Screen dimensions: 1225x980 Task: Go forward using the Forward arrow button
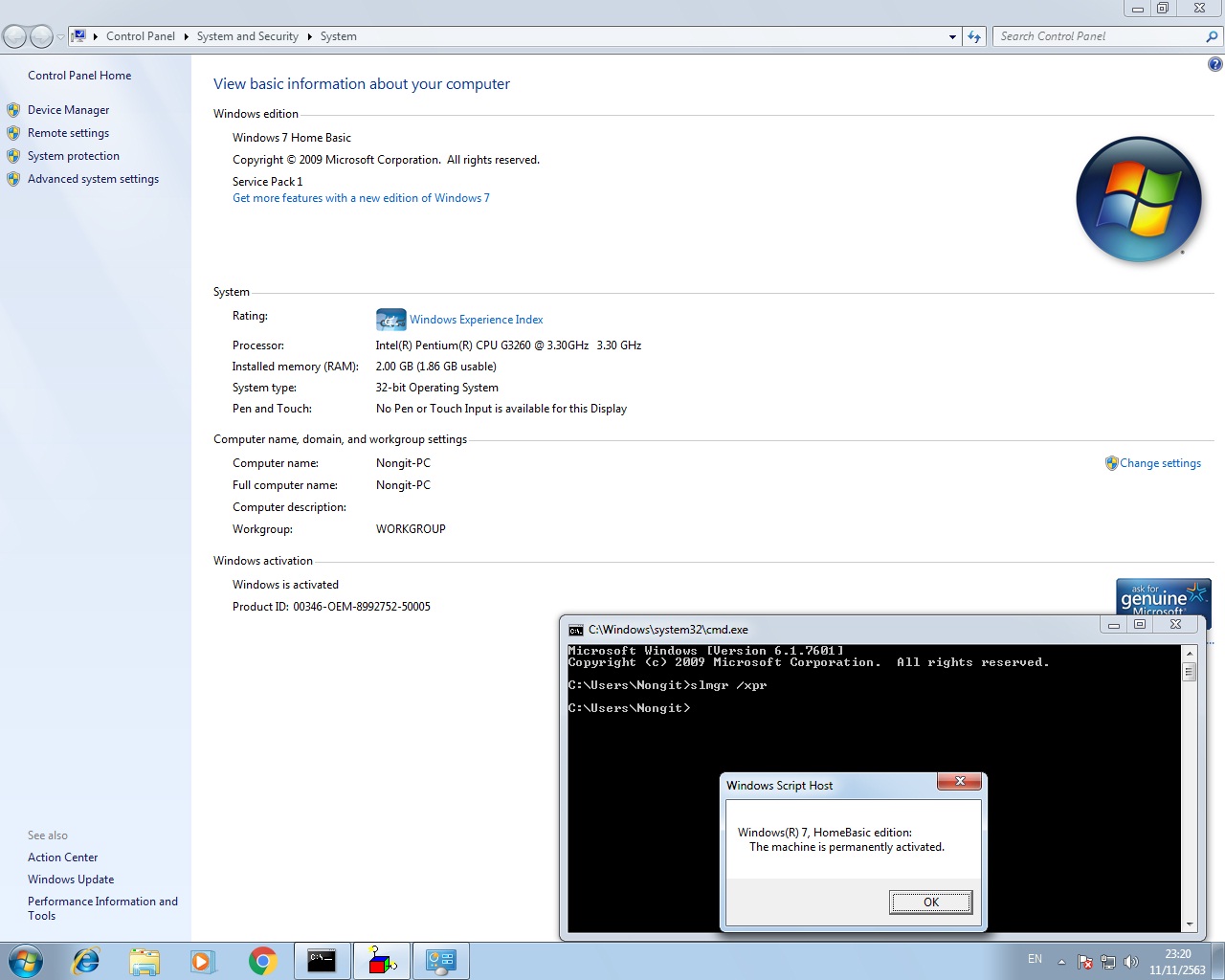coord(42,36)
